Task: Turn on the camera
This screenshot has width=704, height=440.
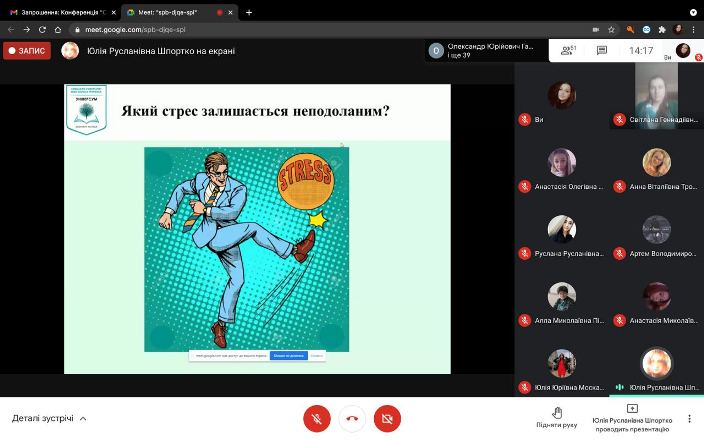Action: pyautogui.click(x=387, y=418)
